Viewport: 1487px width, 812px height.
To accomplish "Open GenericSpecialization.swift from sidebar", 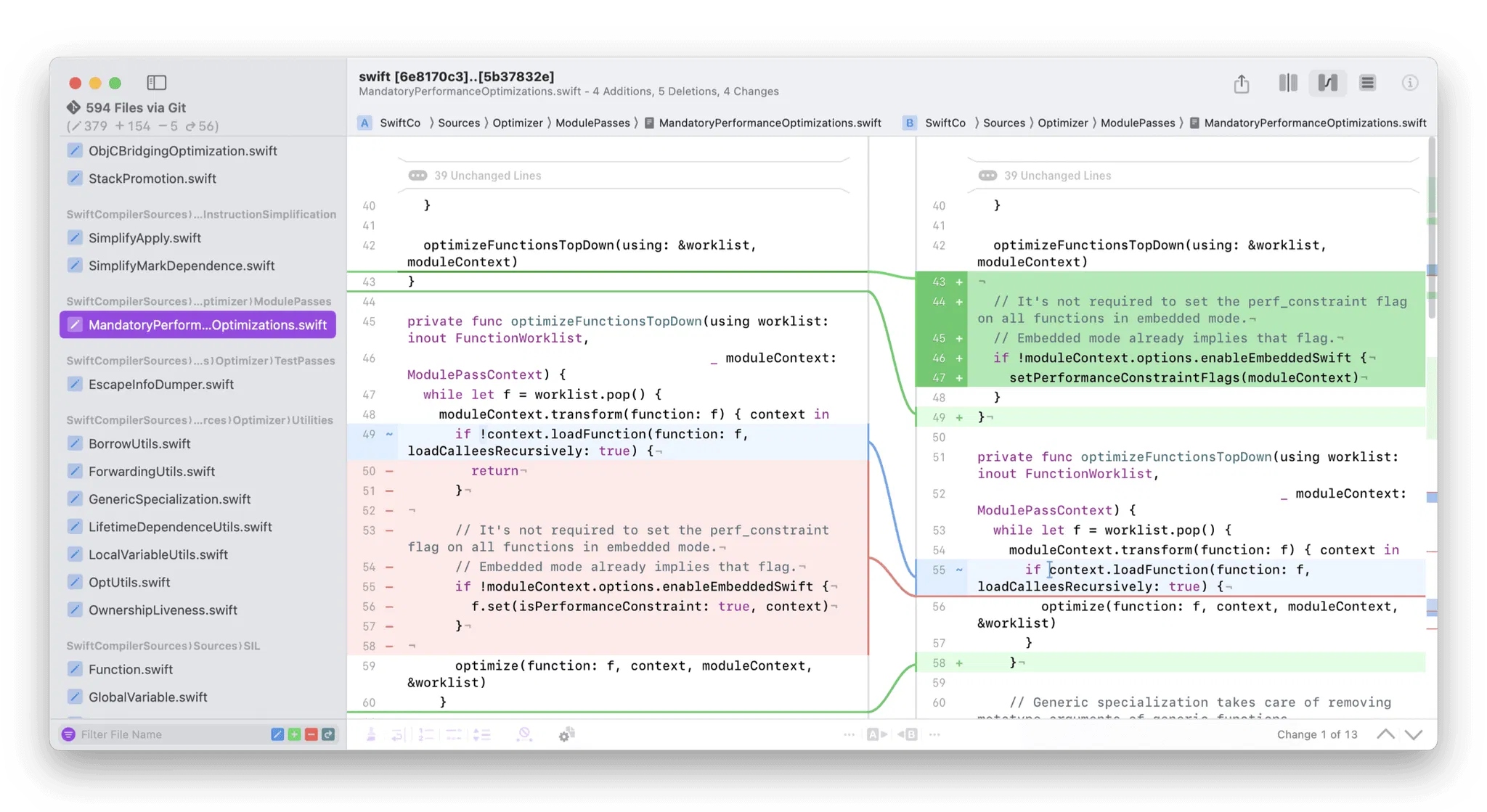I will tap(169, 499).
